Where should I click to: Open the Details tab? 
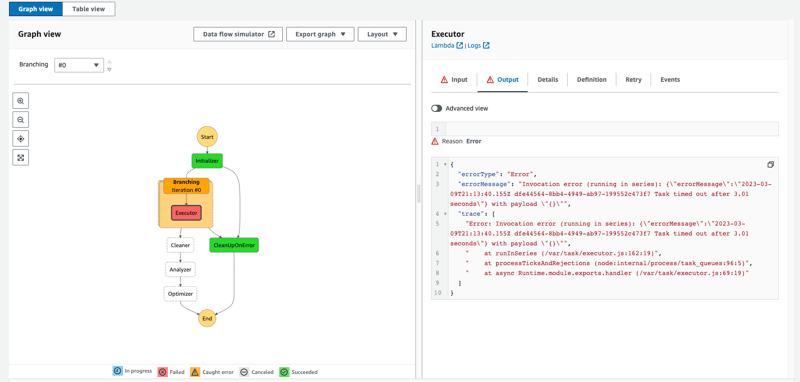pos(547,80)
